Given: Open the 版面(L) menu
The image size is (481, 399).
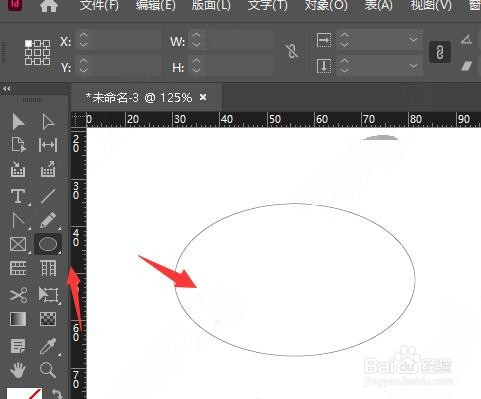Looking at the screenshot, I should [211, 5].
